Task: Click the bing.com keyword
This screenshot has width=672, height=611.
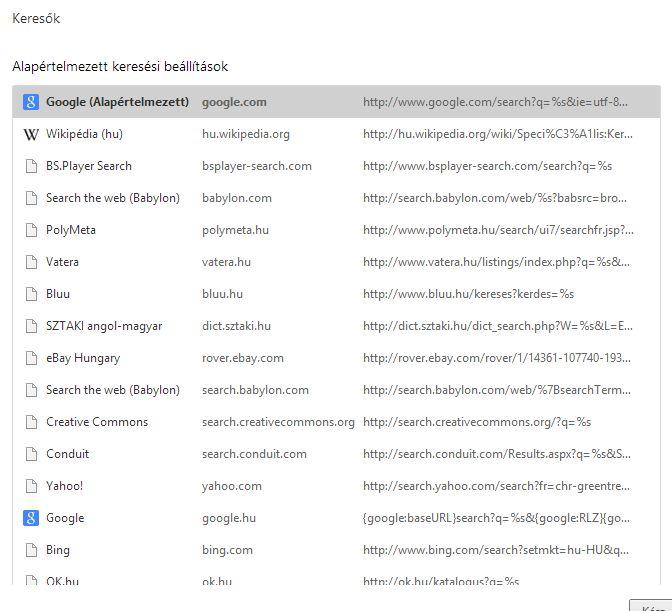Action: [227, 550]
